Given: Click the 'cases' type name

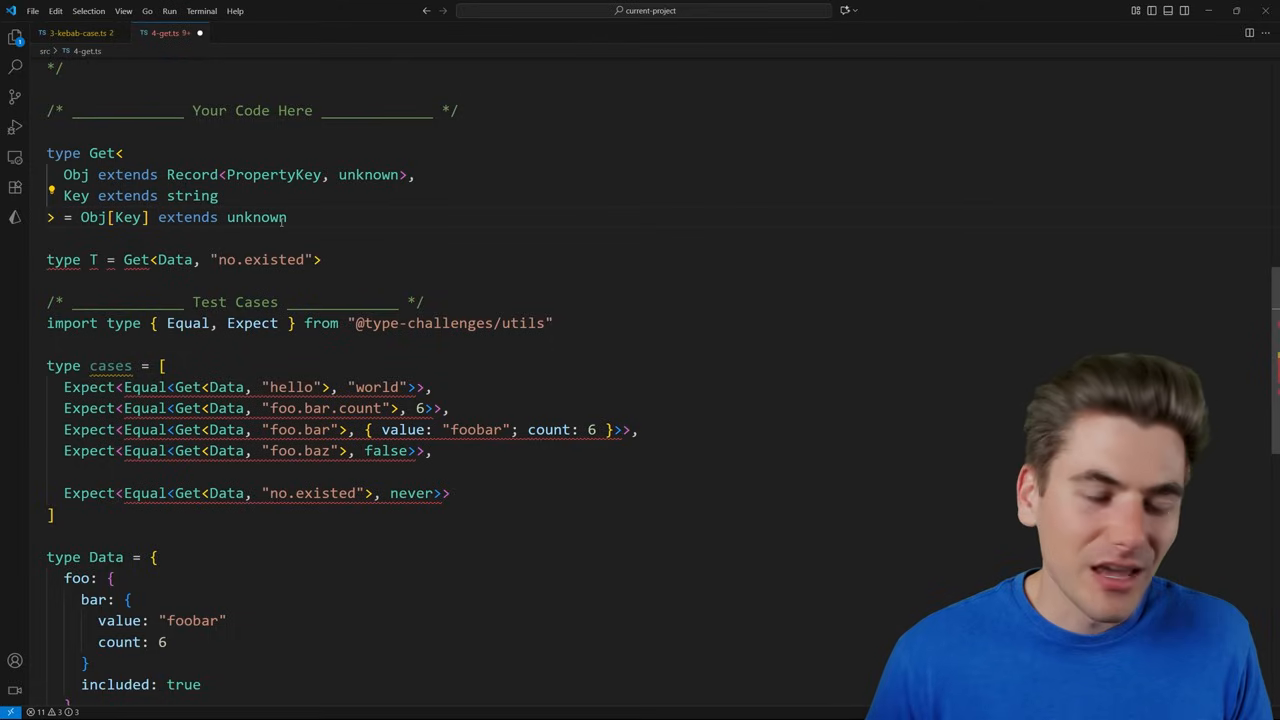Looking at the screenshot, I should tap(110, 366).
